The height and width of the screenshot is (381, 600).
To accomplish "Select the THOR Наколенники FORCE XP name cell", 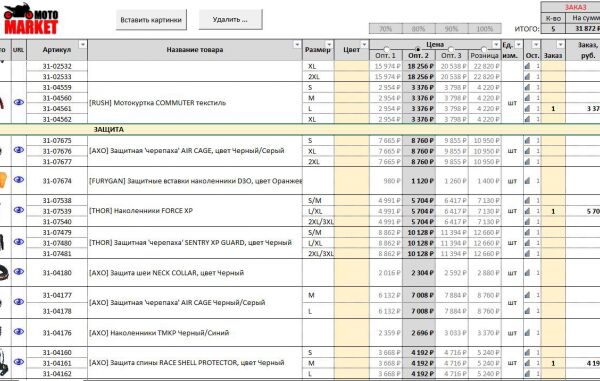I will (195, 211).
